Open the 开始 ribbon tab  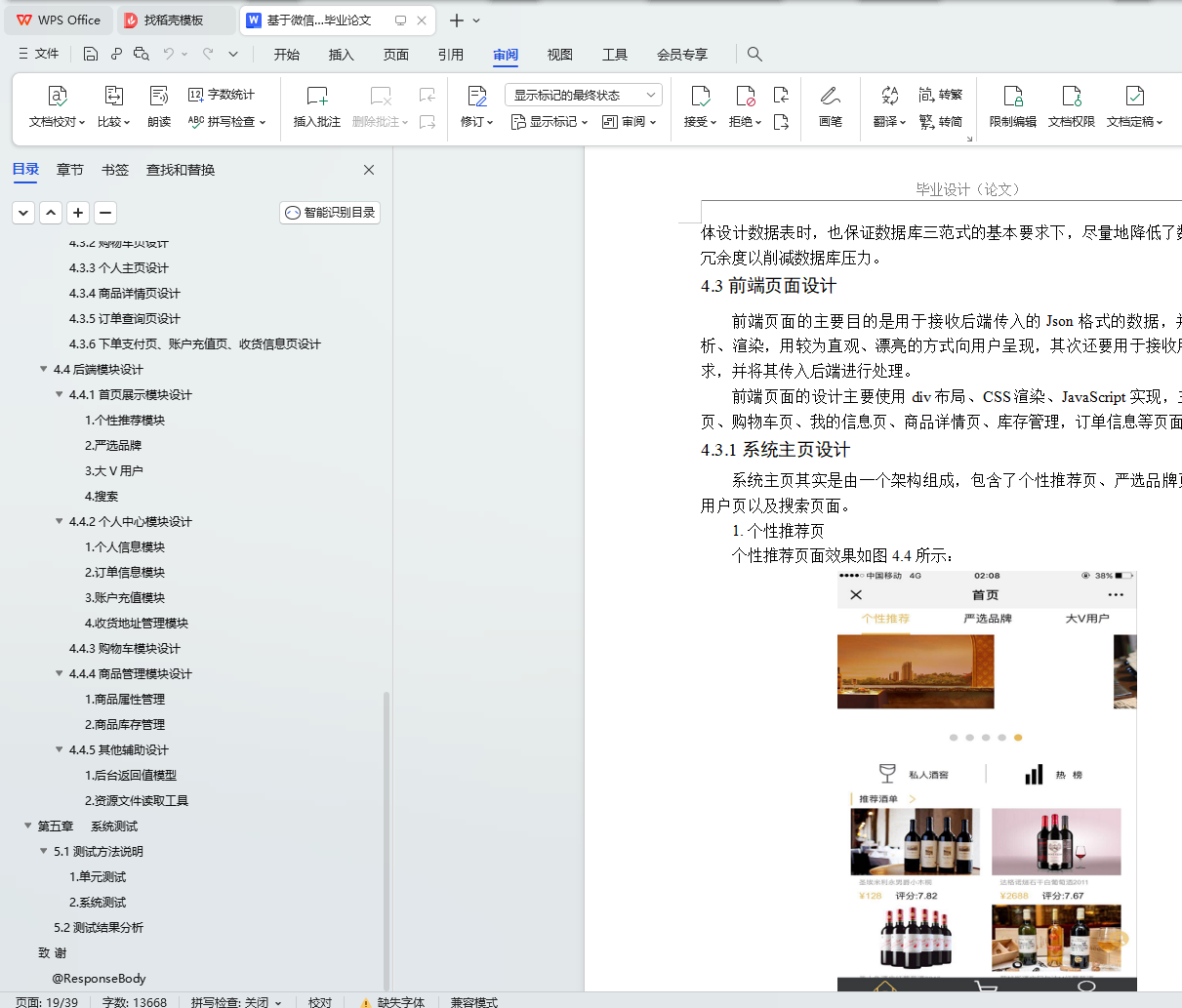(287, 55)
